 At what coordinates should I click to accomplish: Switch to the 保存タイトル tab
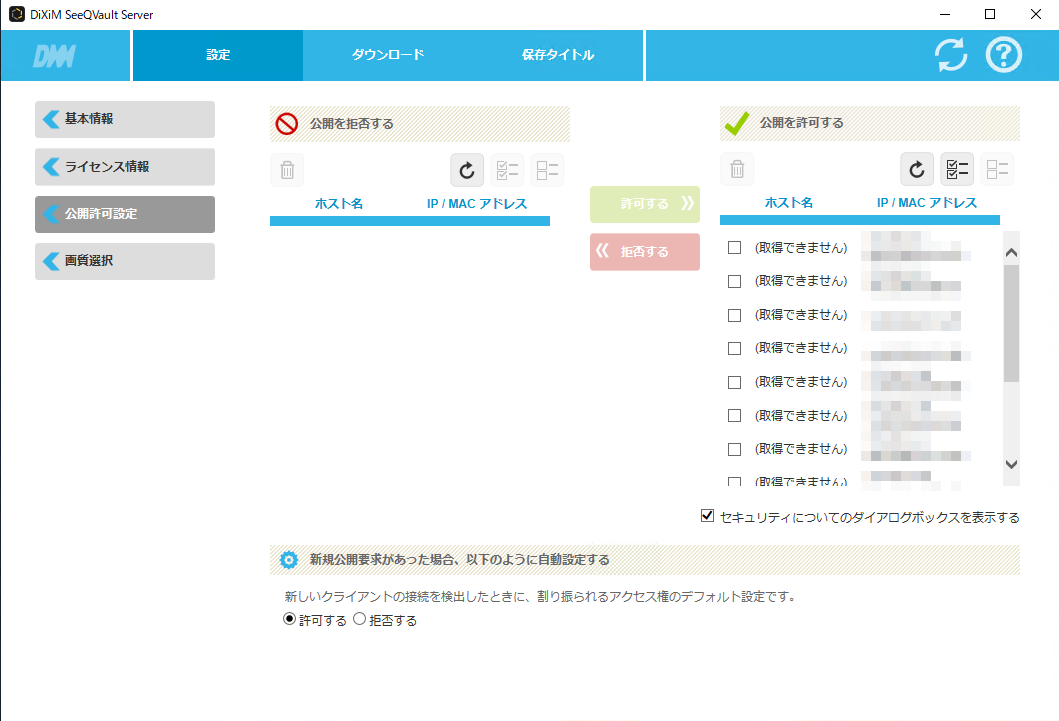tap(558, 55)
